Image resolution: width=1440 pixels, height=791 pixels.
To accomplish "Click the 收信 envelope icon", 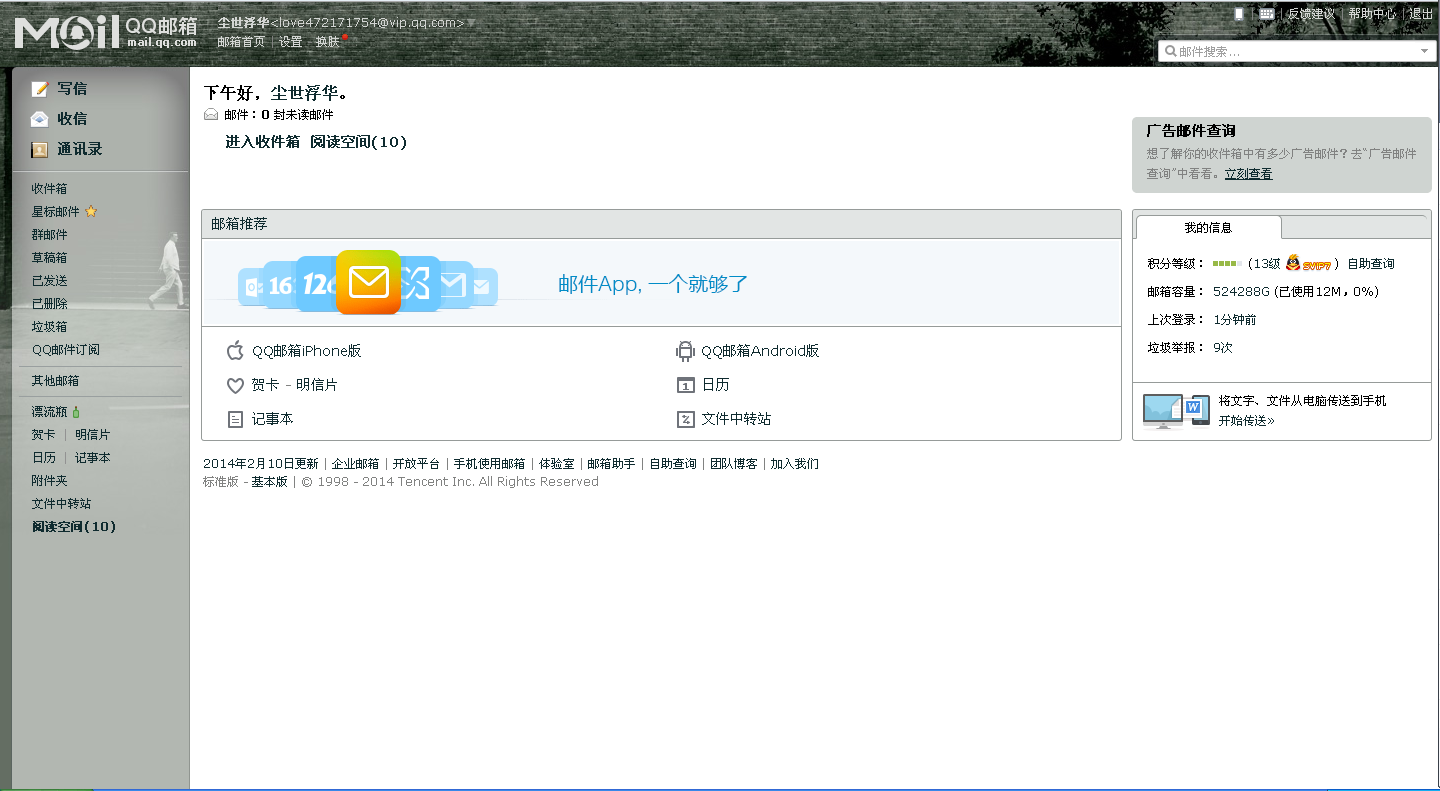I will 40,119.
